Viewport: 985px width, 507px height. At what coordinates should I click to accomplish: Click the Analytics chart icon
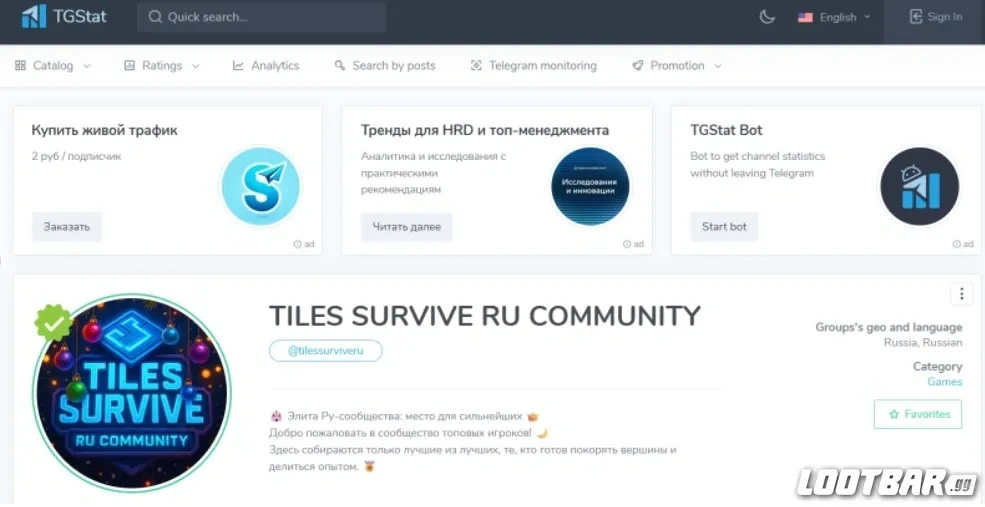[x=238, y=65]
